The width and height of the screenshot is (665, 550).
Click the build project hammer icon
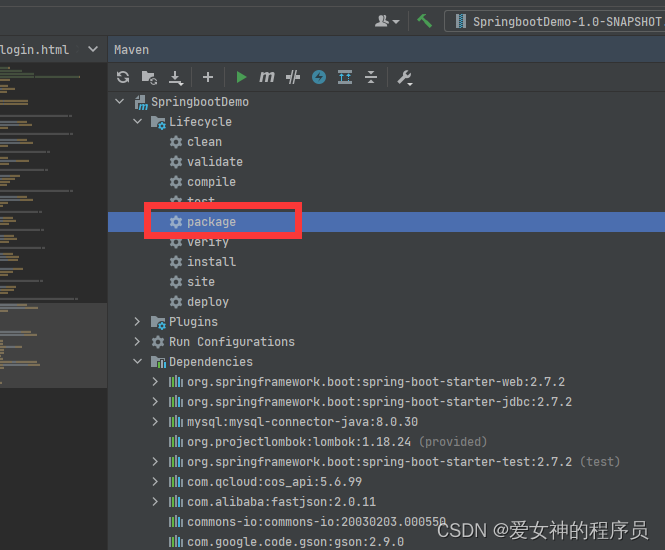point(424,21)
